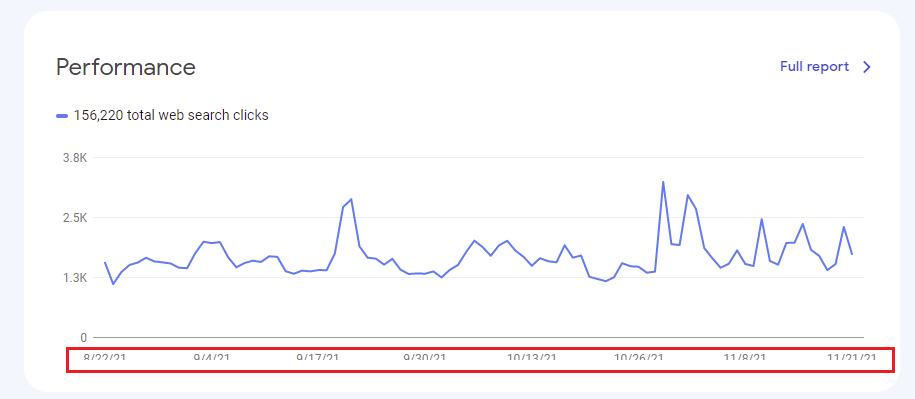Click the 156,220 total web search clicks legend

click(x=171, y=116)
